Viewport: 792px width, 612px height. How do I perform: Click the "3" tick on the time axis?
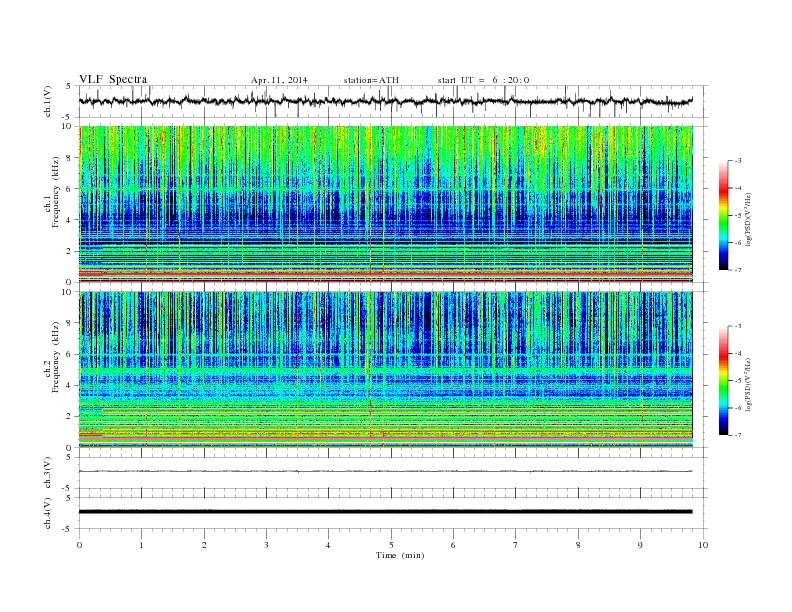266,545
